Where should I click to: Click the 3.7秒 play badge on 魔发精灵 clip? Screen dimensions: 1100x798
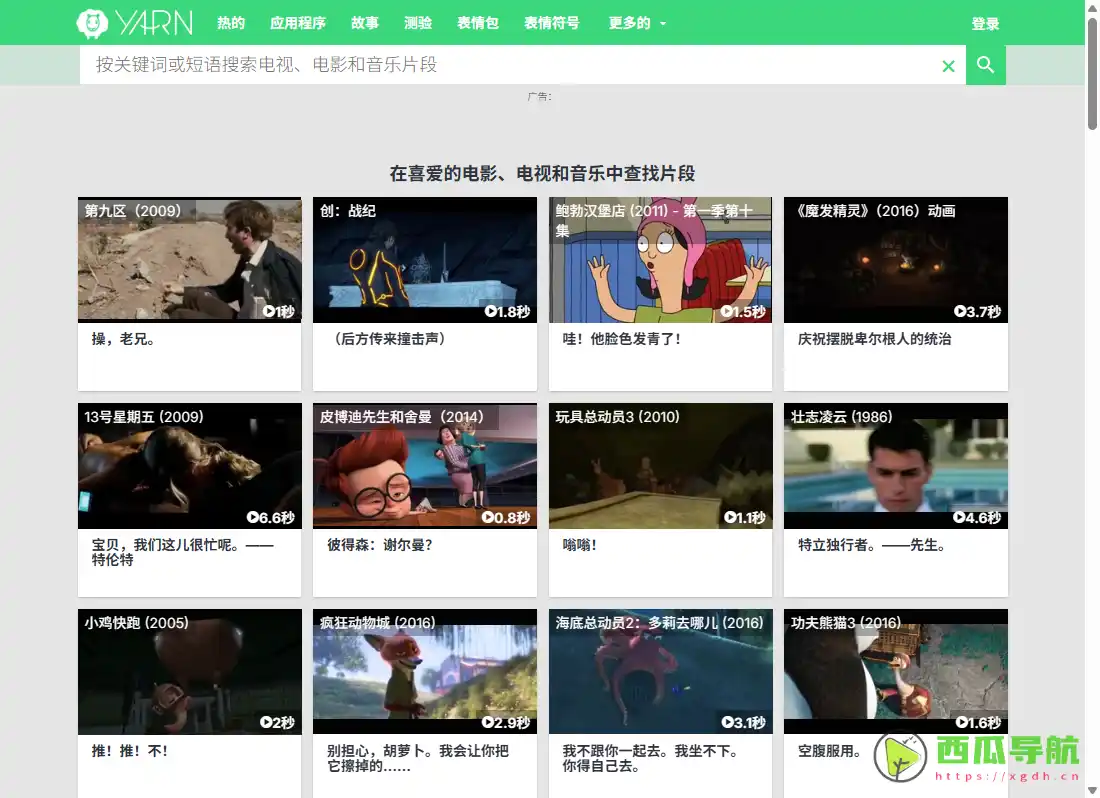tap(977, 311)
